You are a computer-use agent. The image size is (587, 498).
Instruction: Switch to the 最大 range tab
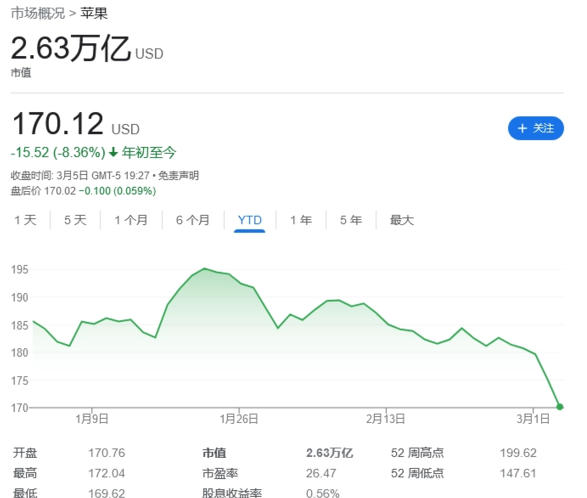tap(402, 220)
